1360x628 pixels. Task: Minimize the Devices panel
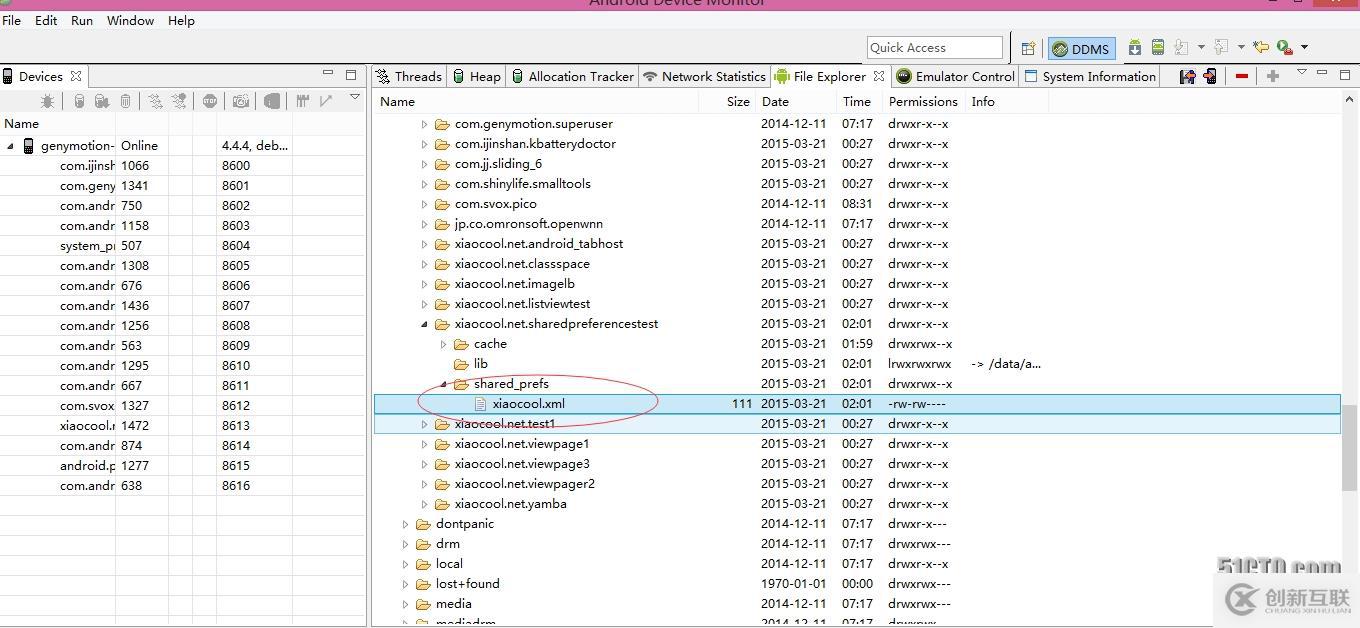coord(327,73)
